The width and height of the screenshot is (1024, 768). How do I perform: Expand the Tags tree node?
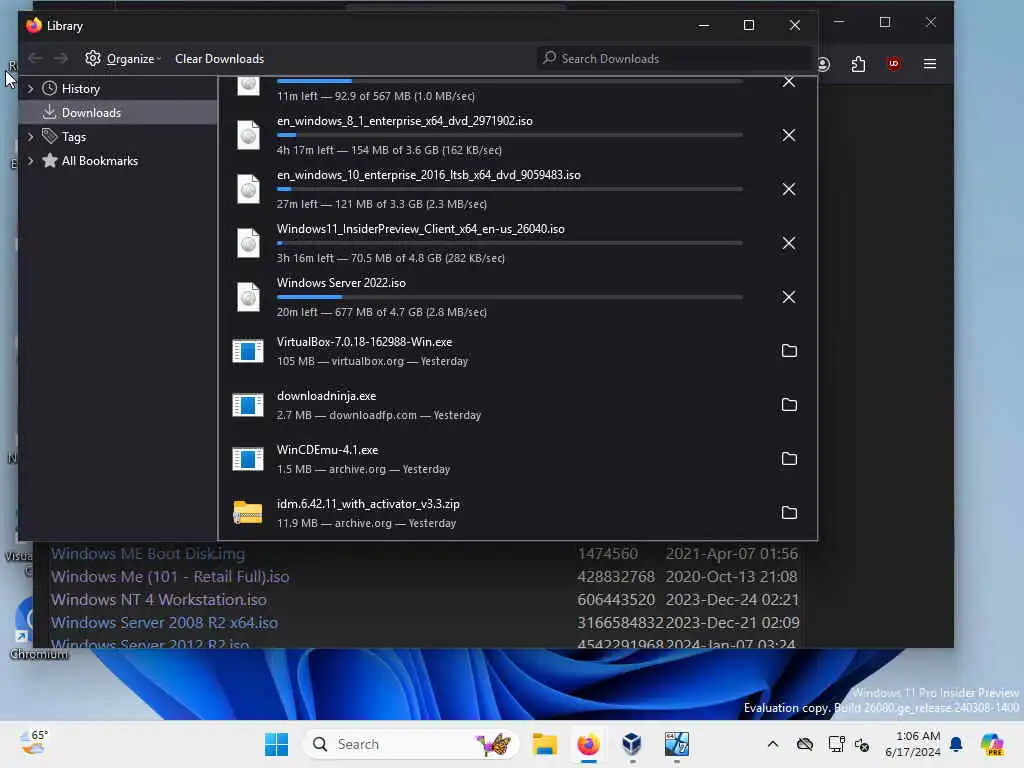pyautogui.click(x=30, y=136)
